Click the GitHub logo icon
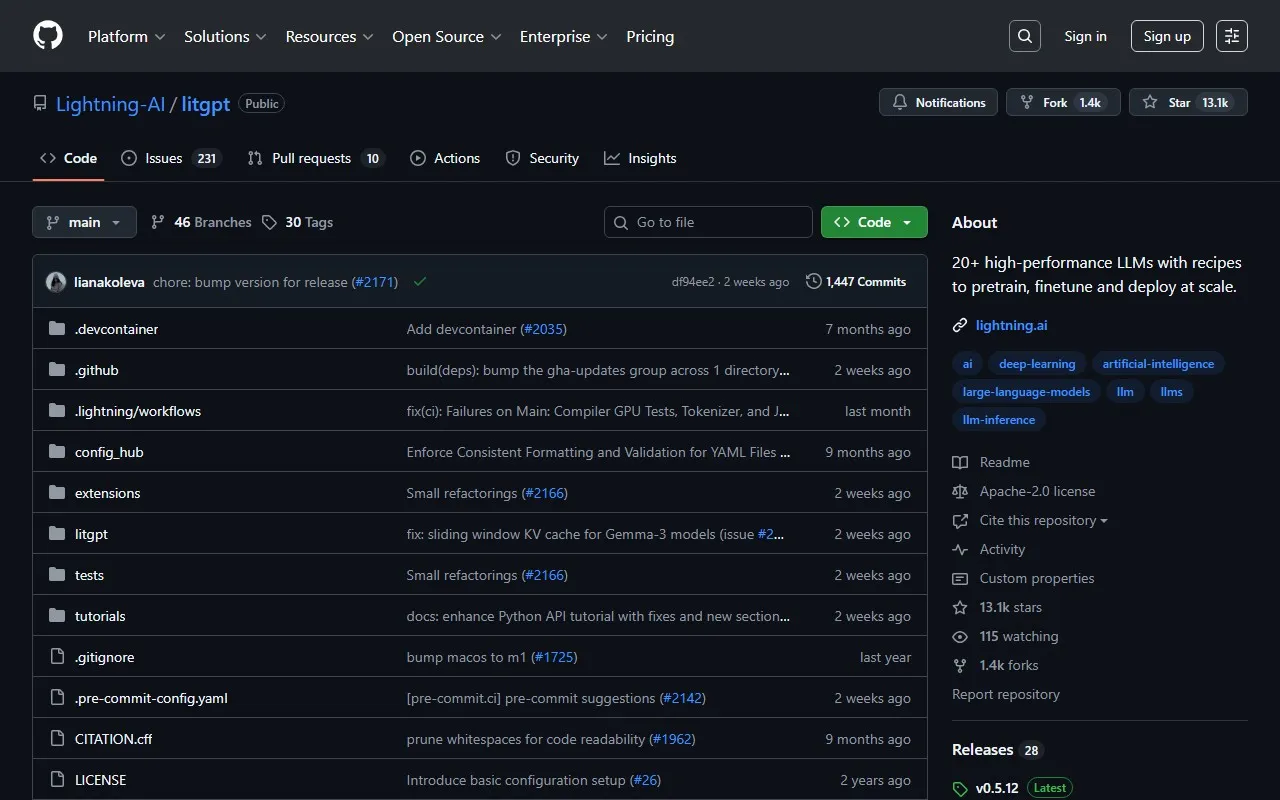 [48, 36]
